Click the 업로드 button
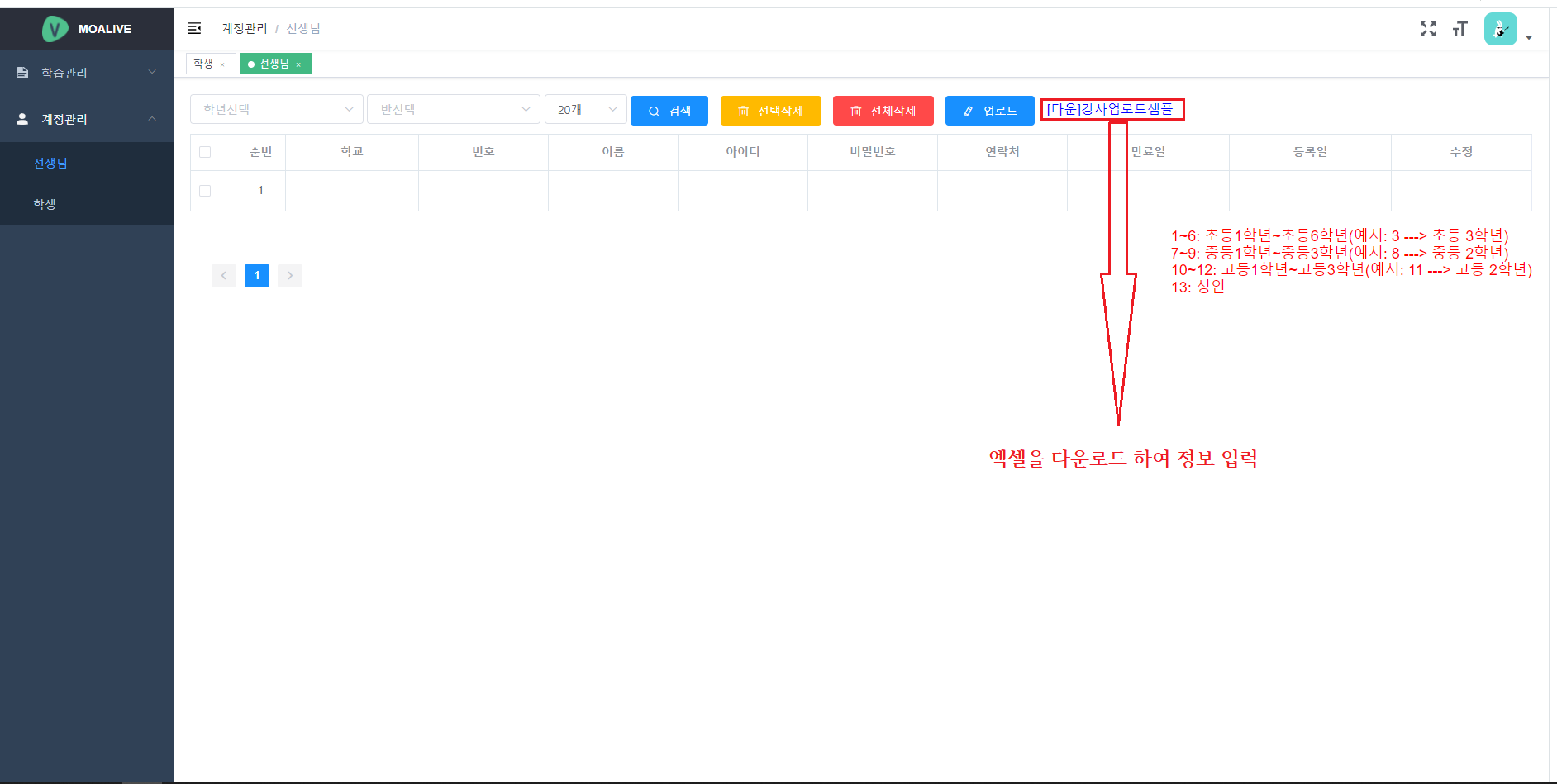This screenshot has width=1557, height=784. (x=990, y=111)
